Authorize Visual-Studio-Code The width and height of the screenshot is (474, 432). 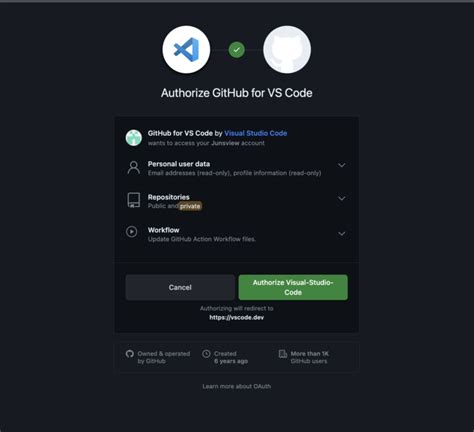click(293, 287)
